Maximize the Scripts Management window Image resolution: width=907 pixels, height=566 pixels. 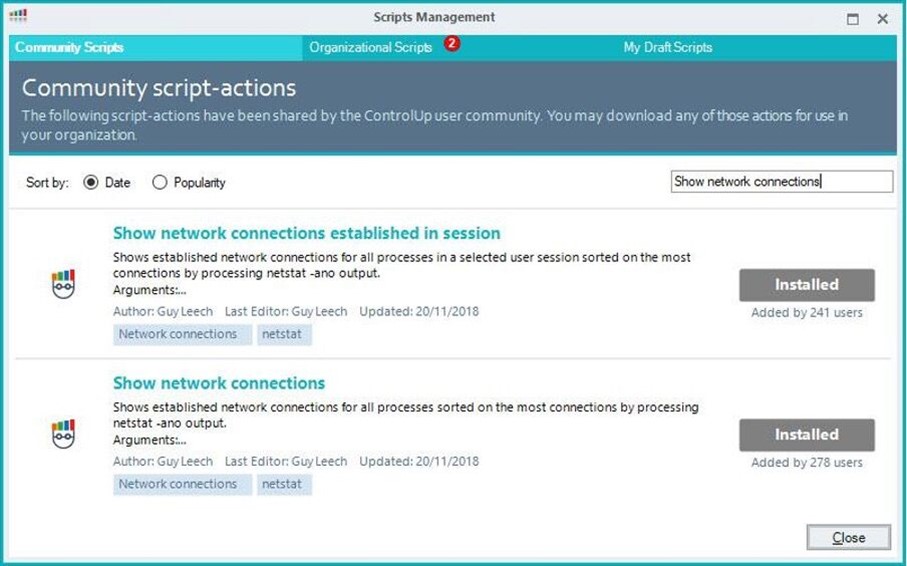(x=852, y=19)
